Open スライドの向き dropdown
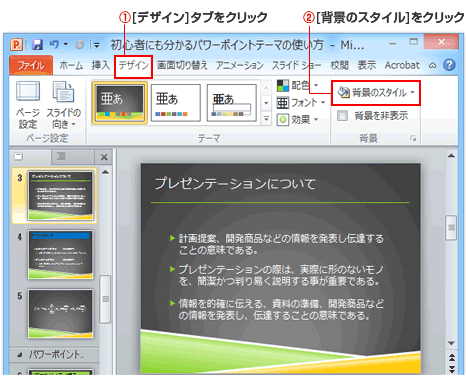 [63, 105]
